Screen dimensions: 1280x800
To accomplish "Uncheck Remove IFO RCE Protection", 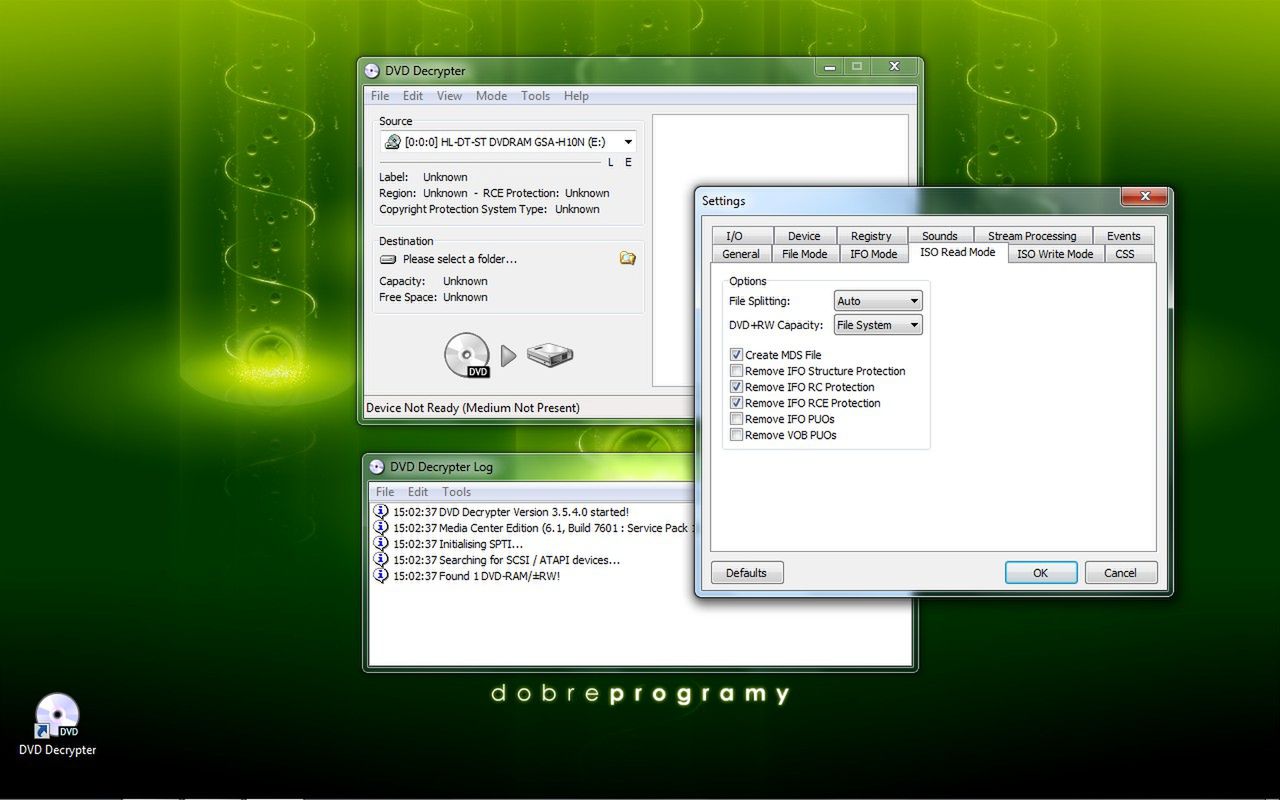I will point(737,403).
